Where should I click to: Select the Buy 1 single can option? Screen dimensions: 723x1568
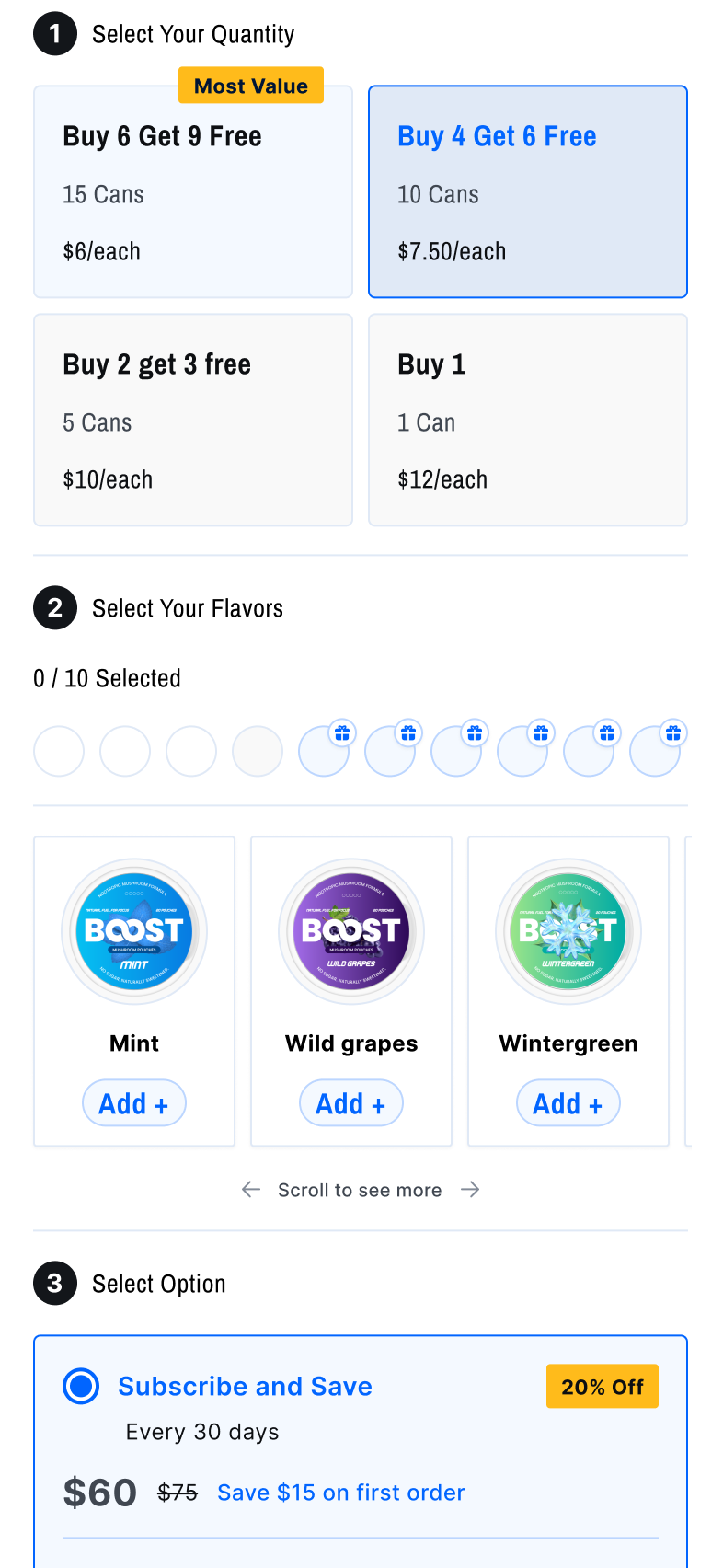528,421
